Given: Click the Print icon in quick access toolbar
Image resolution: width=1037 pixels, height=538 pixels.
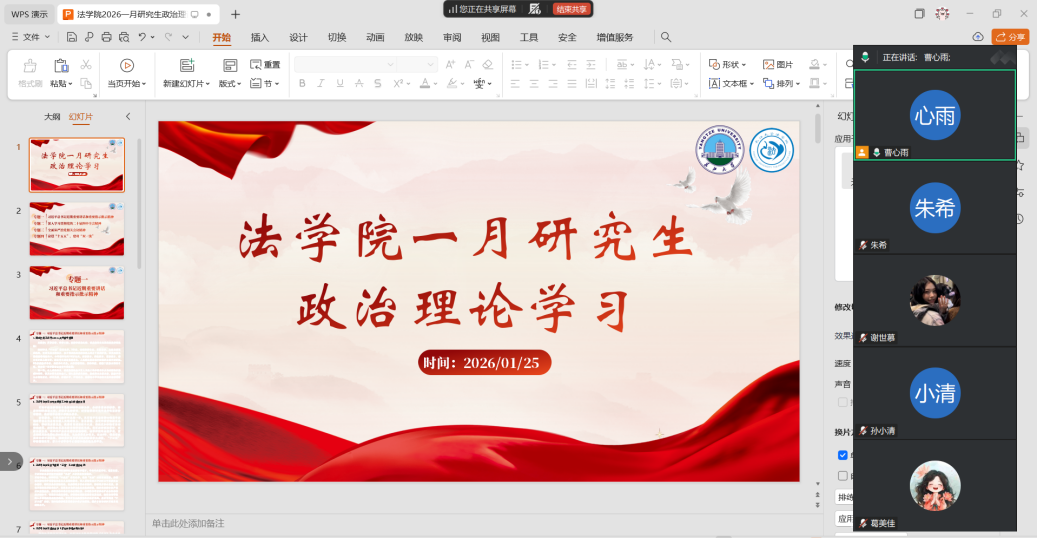Looking at the screenshot, I should click(x=106, y=37).
